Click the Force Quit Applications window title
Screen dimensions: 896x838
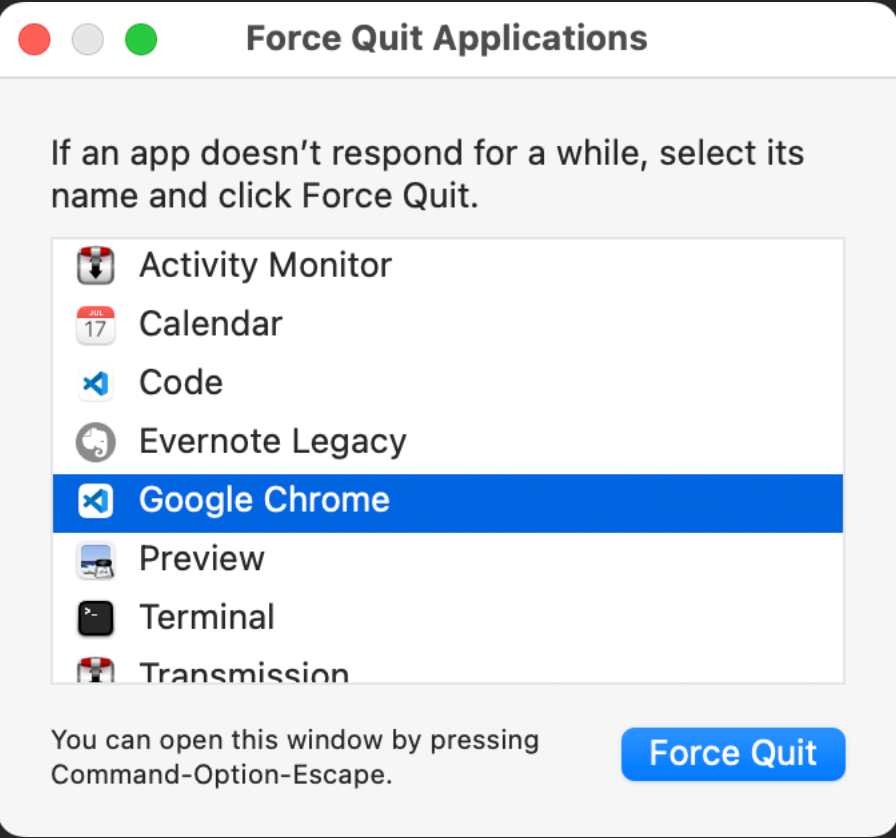446,39
